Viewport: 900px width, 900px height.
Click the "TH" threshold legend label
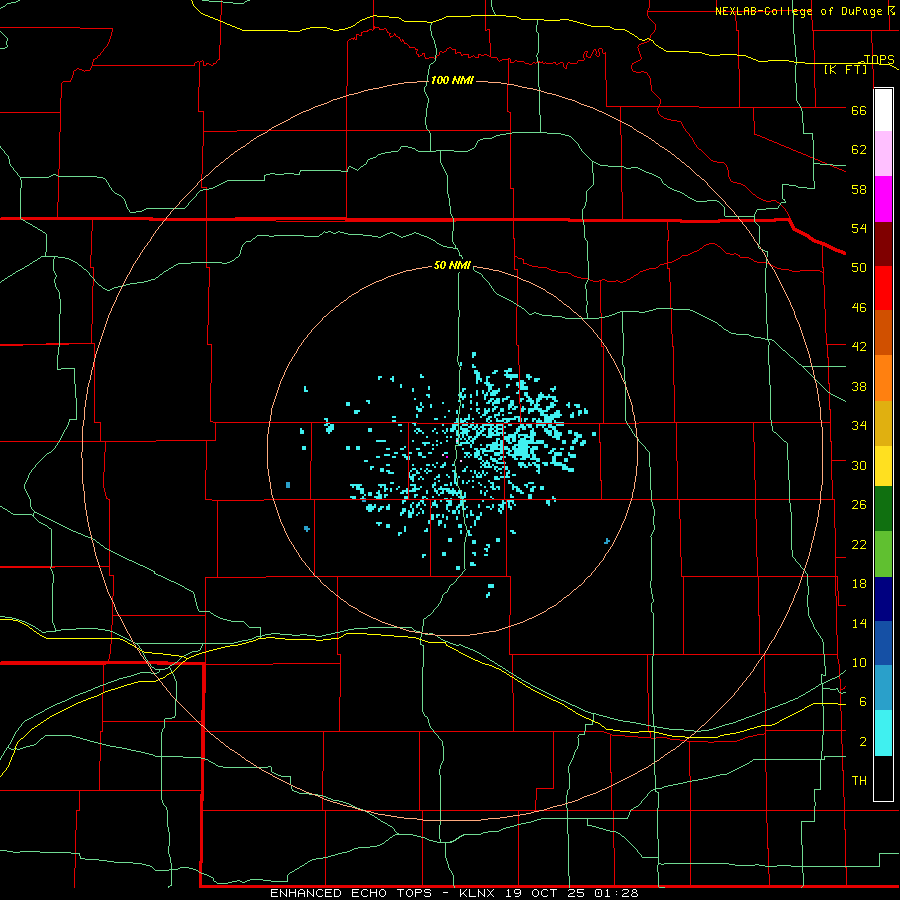pyautogui.click(x=859, y=781)
